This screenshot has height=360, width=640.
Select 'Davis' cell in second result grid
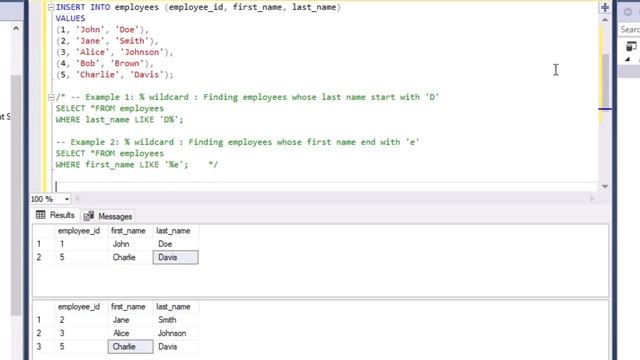pos(176,347)
